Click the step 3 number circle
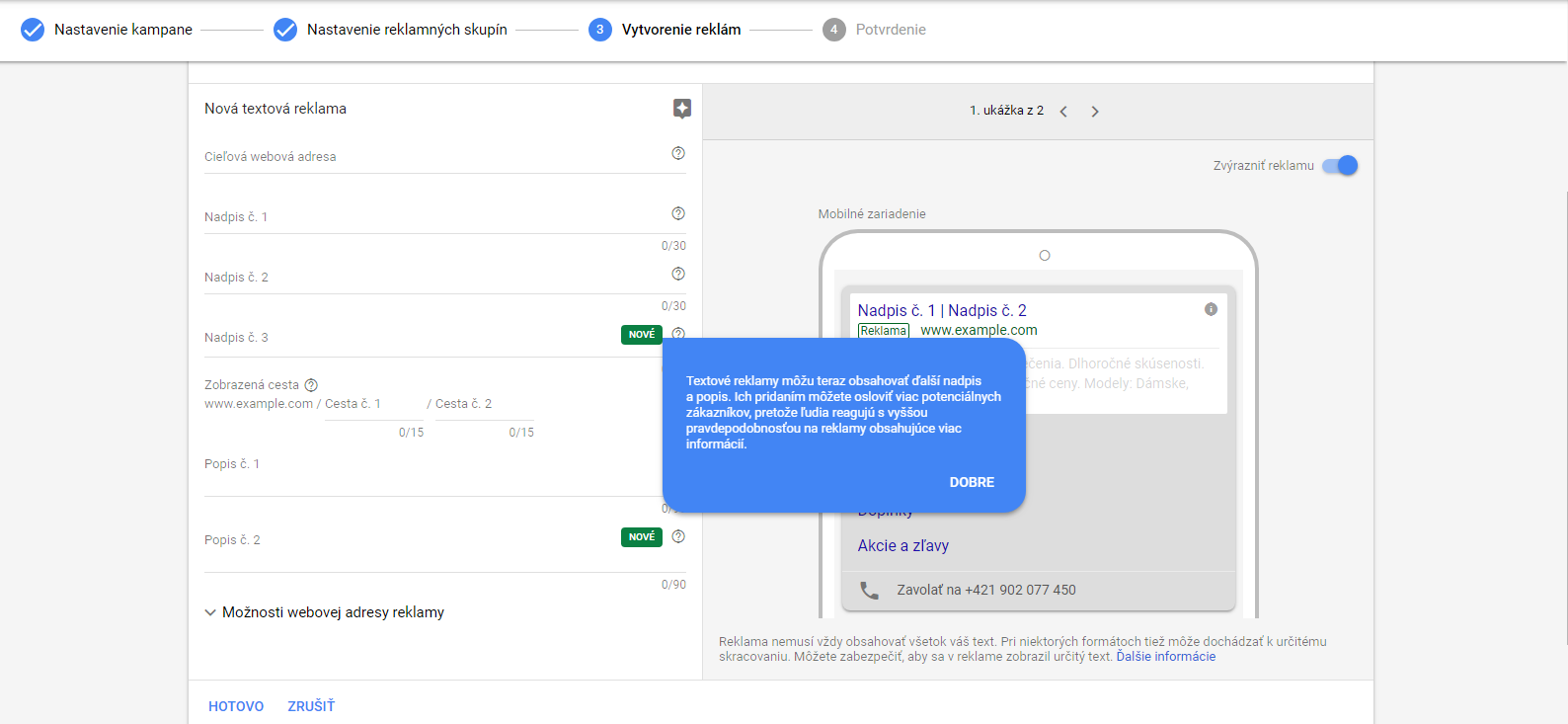 [600, 30]
